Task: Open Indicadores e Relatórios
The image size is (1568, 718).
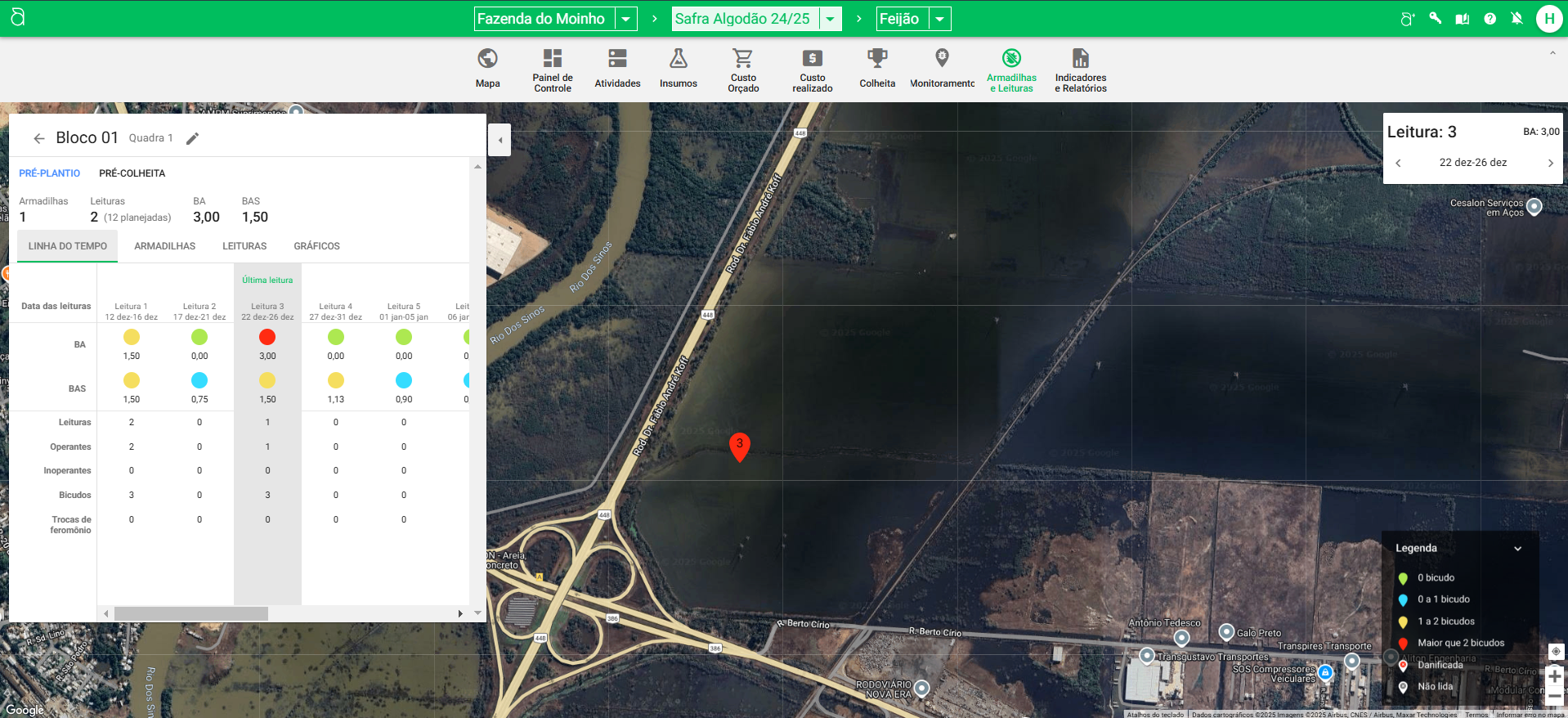Action: pyautogui.click(x=1080, y=59)
